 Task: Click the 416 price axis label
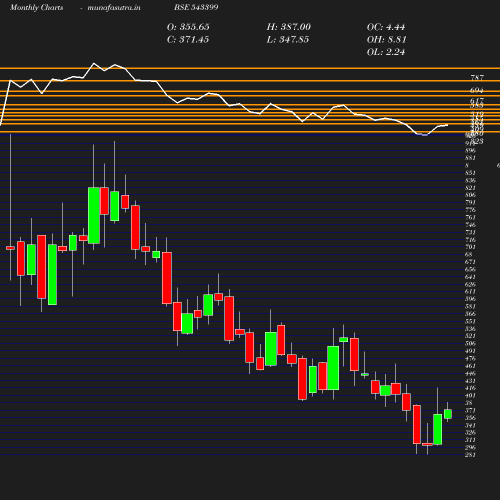click(x=470, y=388)
